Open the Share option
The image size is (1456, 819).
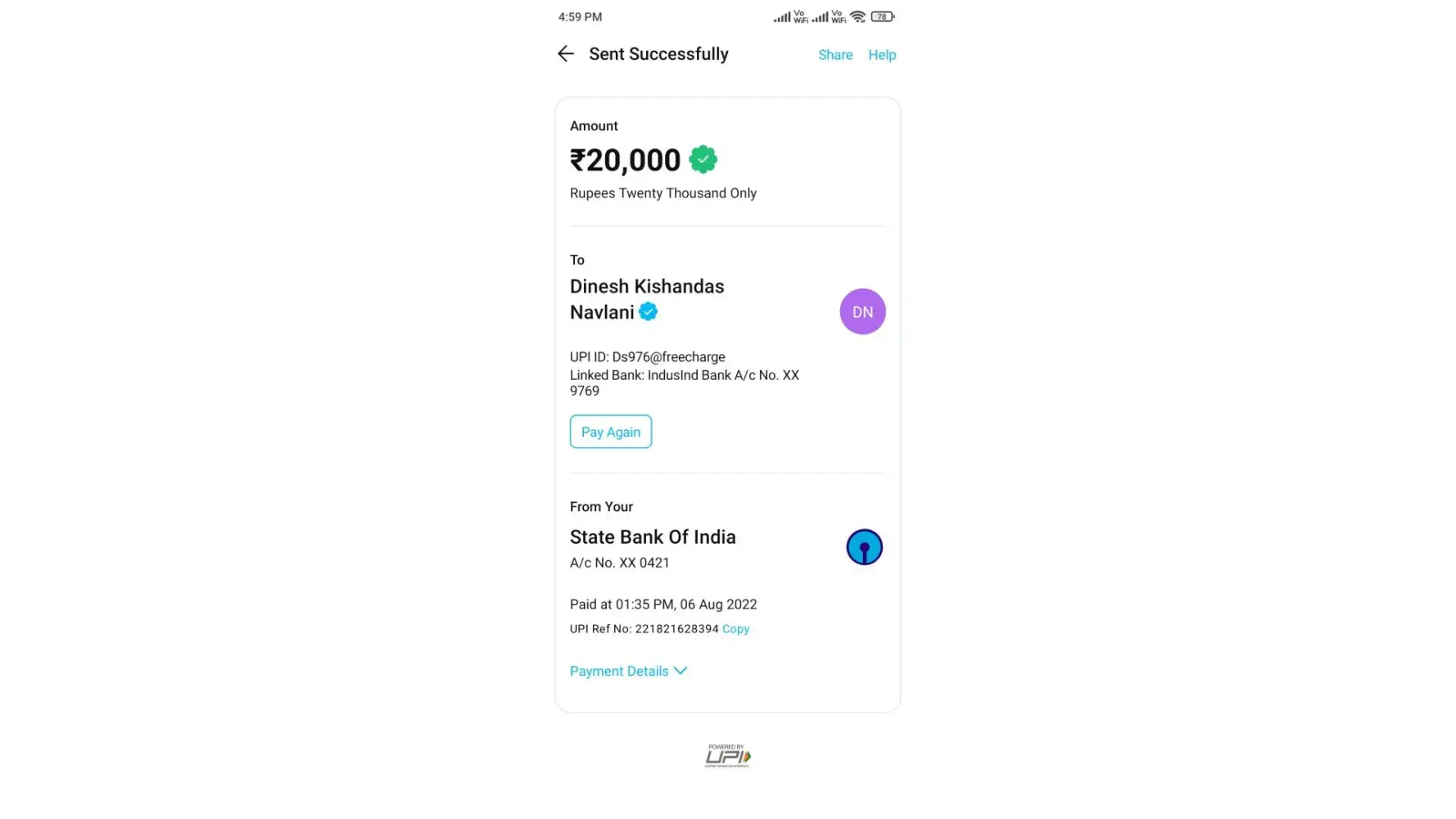[835, 55]
